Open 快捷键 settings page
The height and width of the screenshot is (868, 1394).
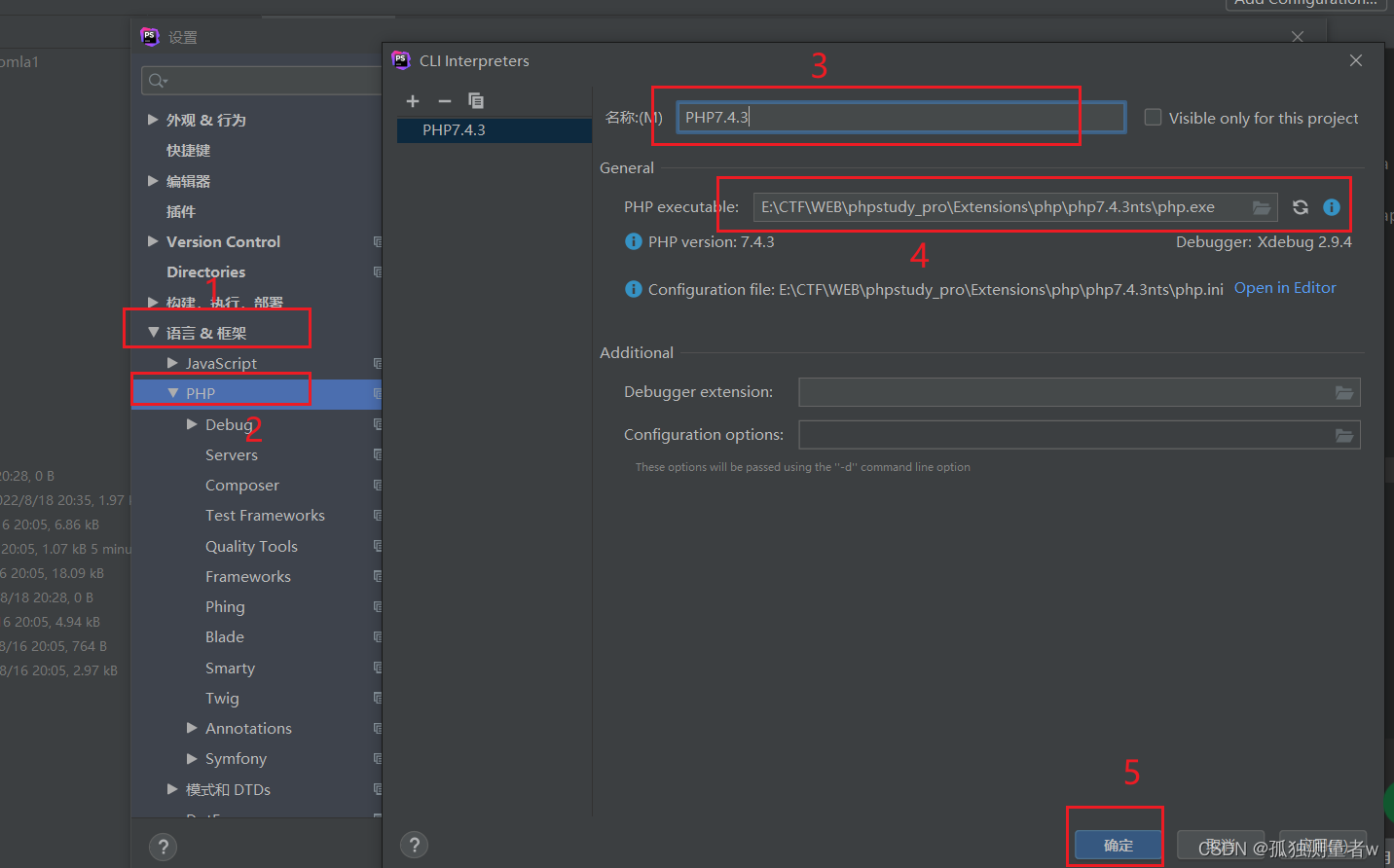coord(188,150)
